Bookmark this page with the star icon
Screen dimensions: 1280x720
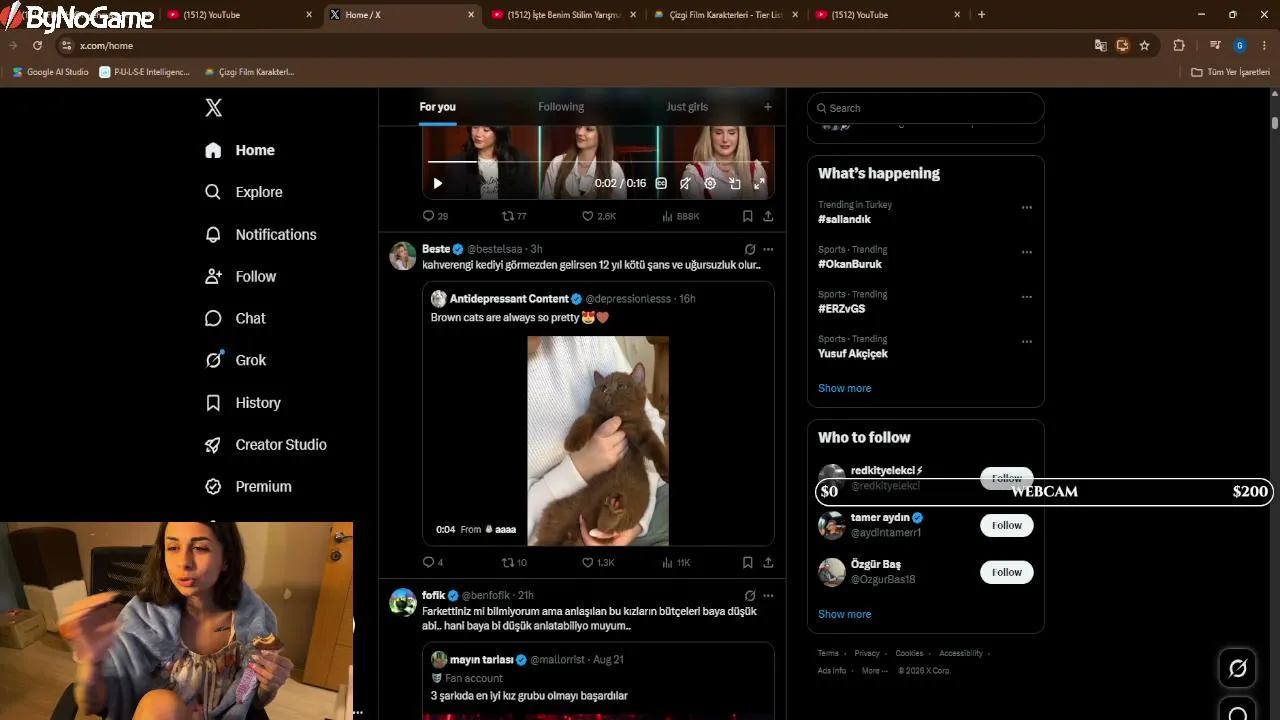click(x=1144, y=45)
